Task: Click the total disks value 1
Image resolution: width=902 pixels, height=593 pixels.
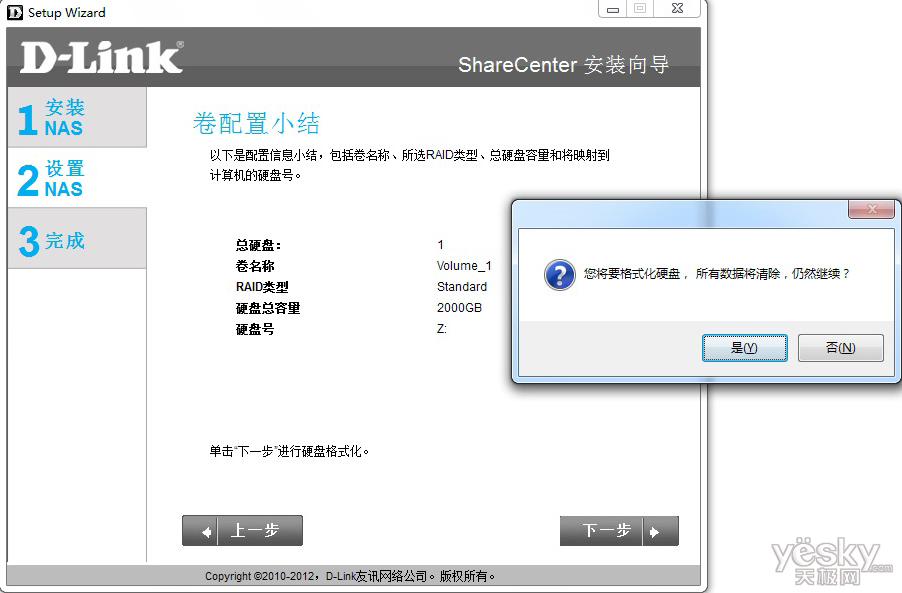Action: coord(441,245)
